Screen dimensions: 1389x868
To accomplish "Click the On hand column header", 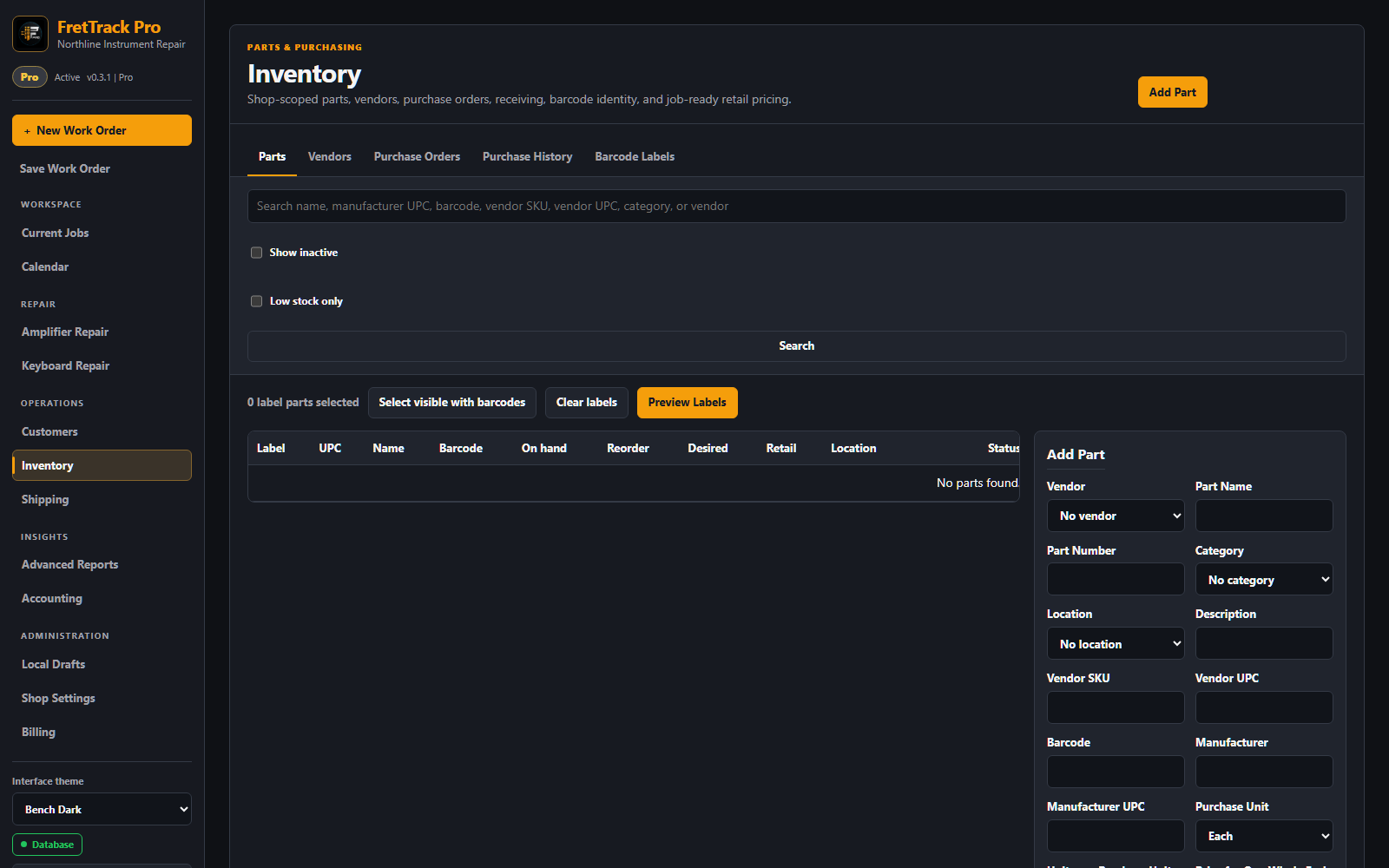I will point(544,448).
